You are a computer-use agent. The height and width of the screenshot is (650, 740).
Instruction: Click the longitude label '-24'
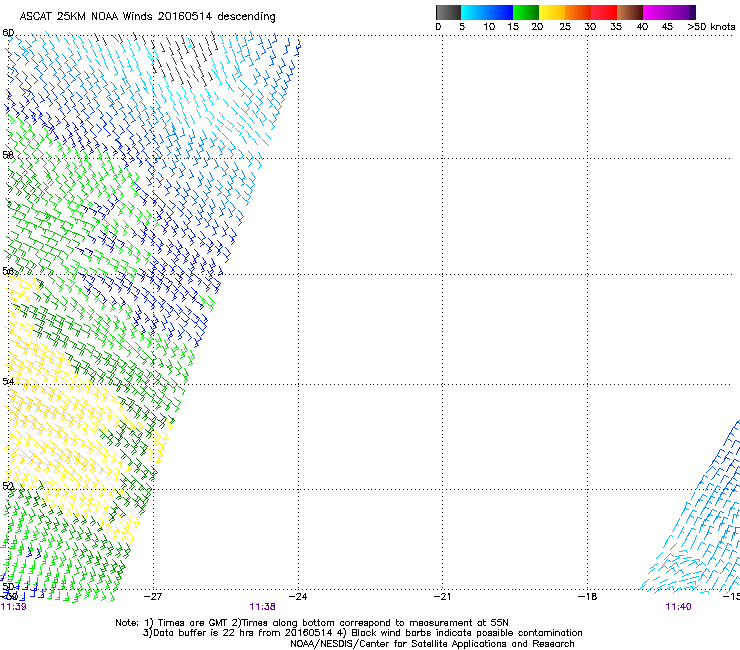coord(298,597)
